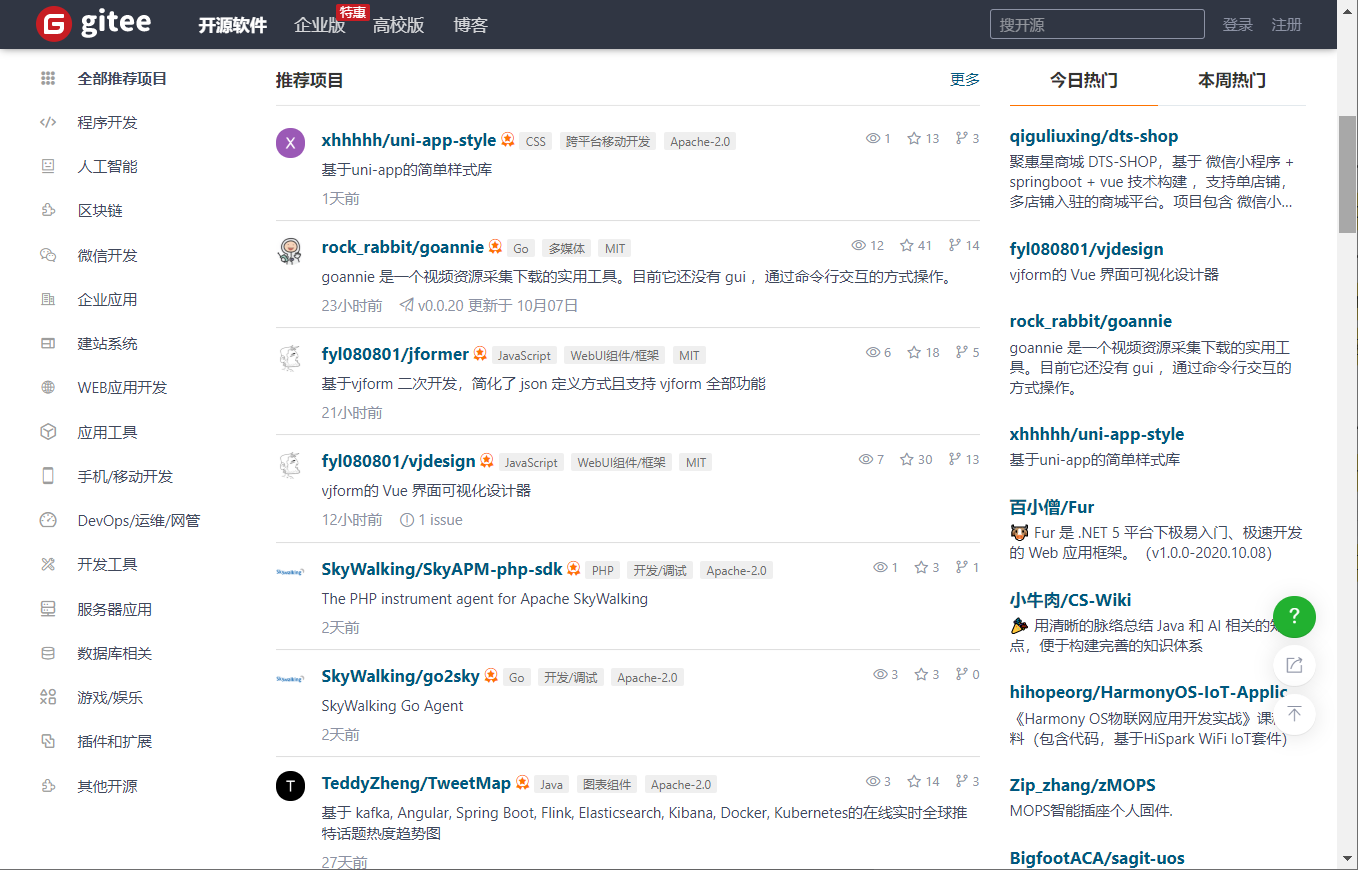
Task: Click the 数据库相关 database icon
Action: coord(48,653)
